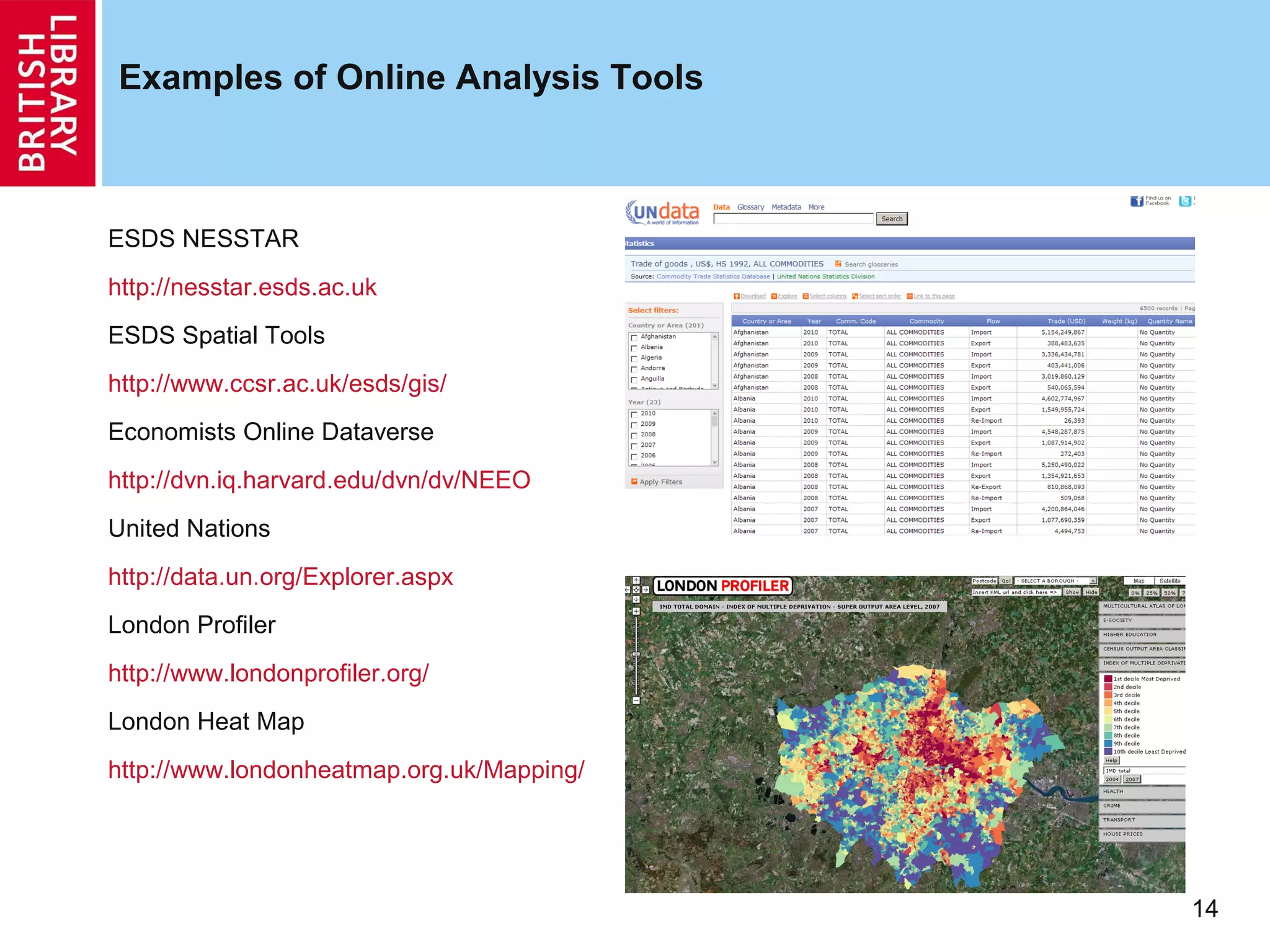Open the More menu in UNdata
The width and height of the screenshot is (1270, 952).
(x=816, y=207)
